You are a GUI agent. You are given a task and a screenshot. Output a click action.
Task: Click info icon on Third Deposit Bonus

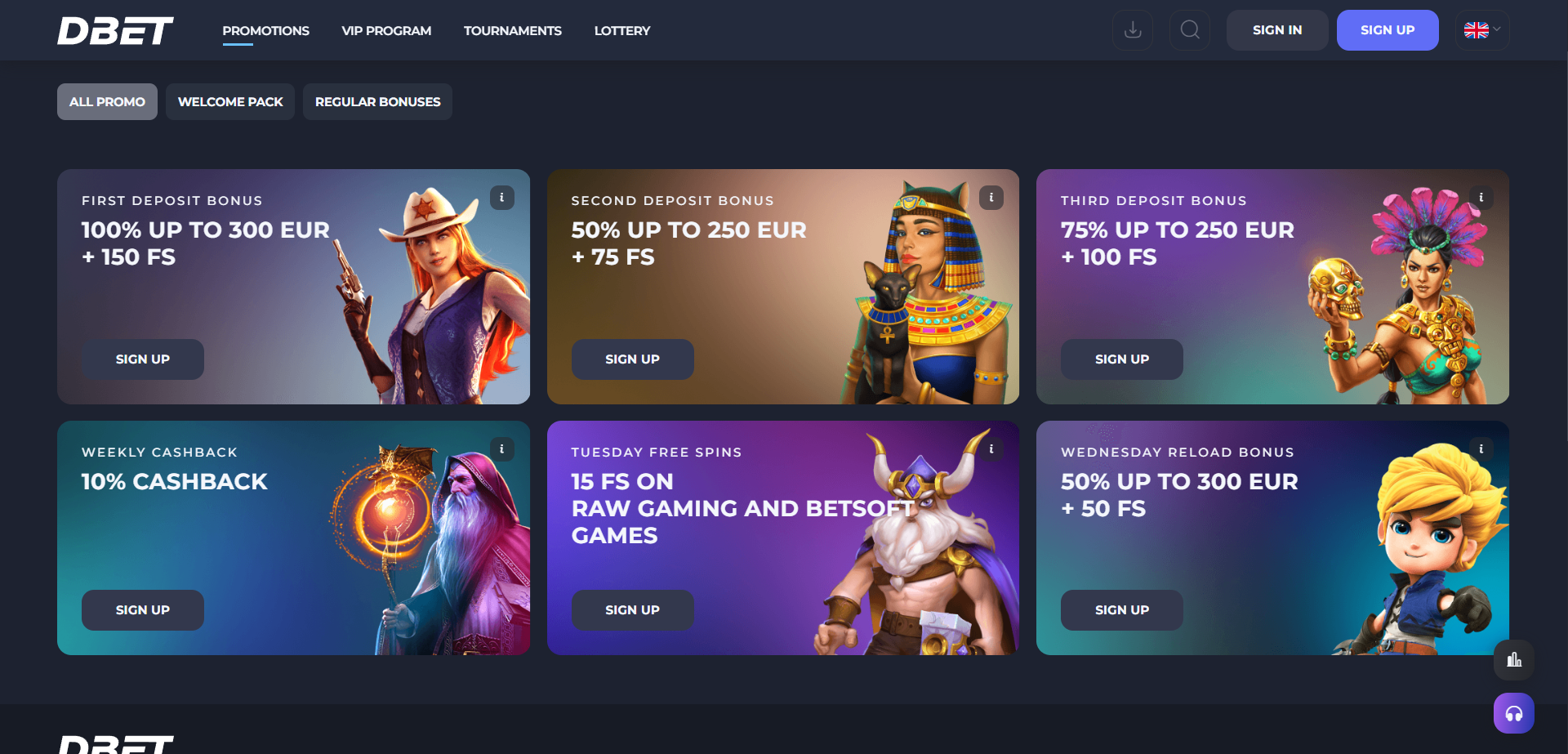click(1481, 198)
